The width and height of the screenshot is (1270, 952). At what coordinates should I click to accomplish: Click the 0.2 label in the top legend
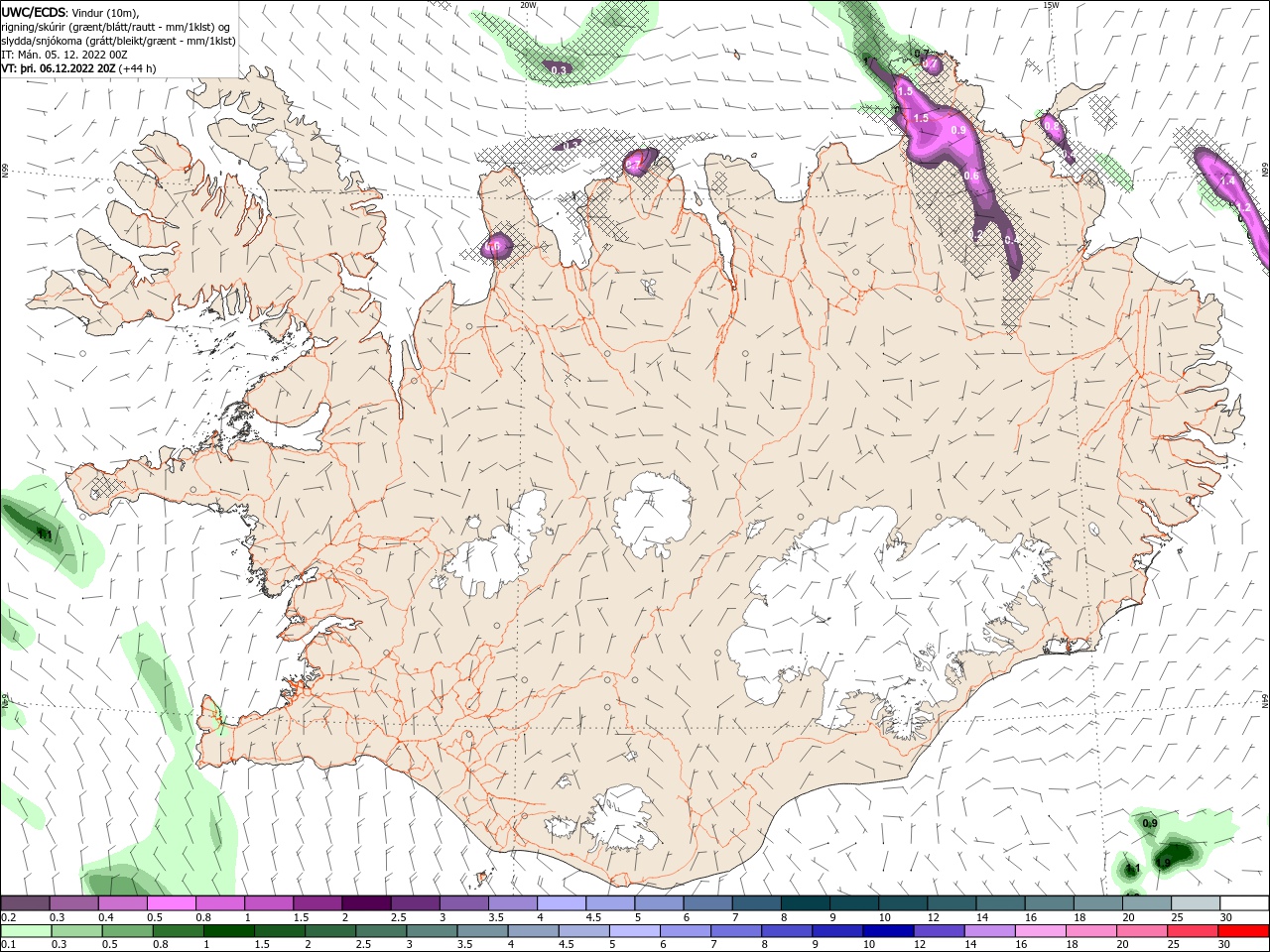point(8,917)
